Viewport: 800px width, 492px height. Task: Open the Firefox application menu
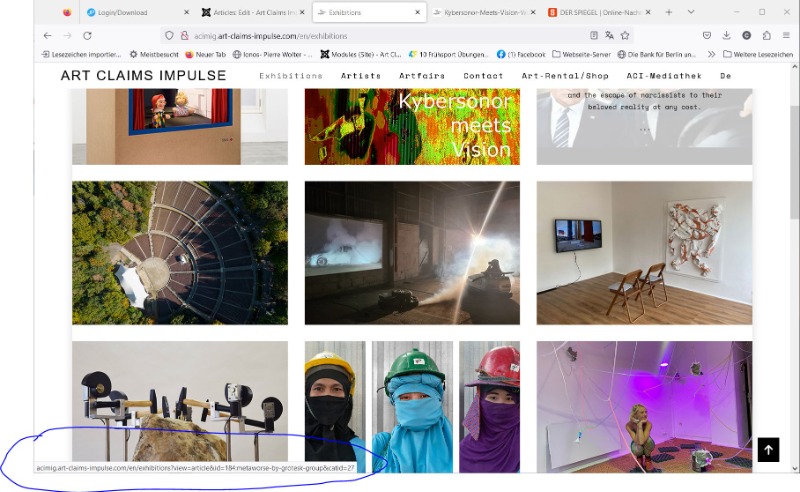coord(786,35)
